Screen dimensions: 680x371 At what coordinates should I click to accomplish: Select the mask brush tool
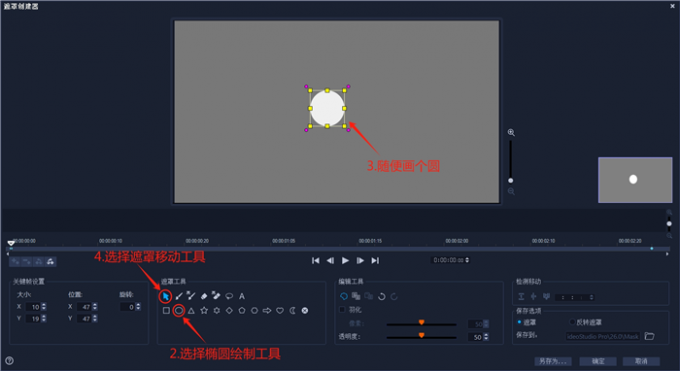click(179, 296)
